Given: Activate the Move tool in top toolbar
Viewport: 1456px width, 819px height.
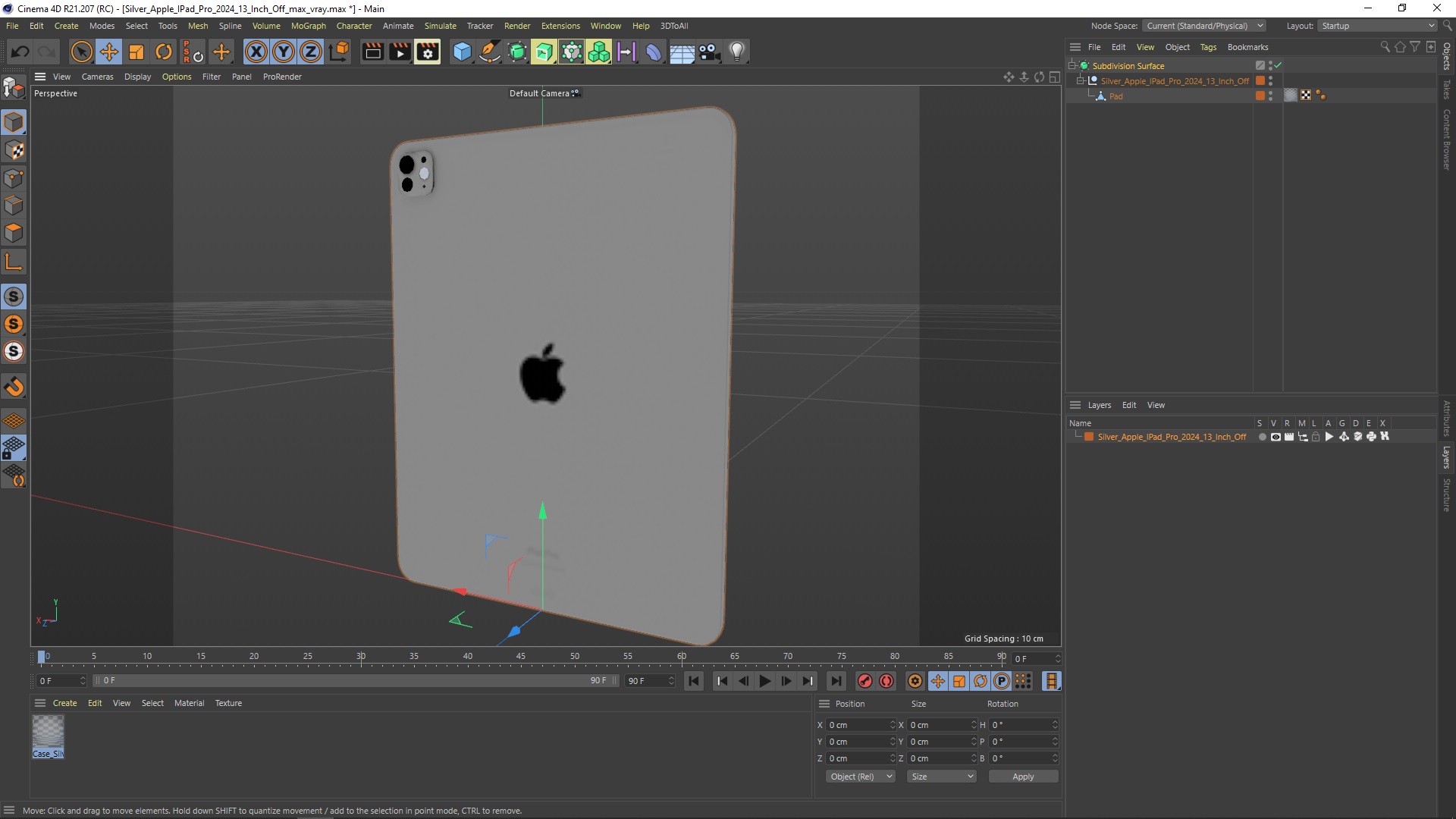Looking at the screenshot, I should (x=108, y=52).
